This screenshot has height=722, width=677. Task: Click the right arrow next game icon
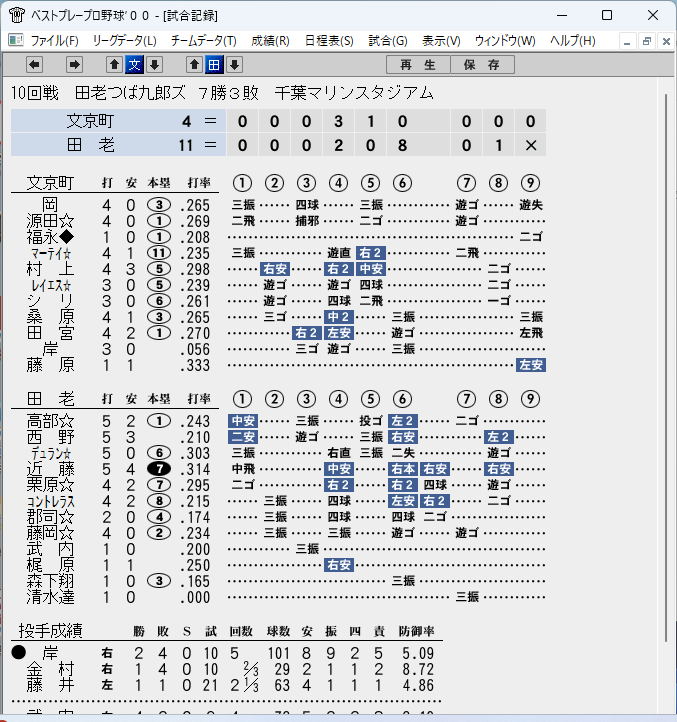point(74,65)
